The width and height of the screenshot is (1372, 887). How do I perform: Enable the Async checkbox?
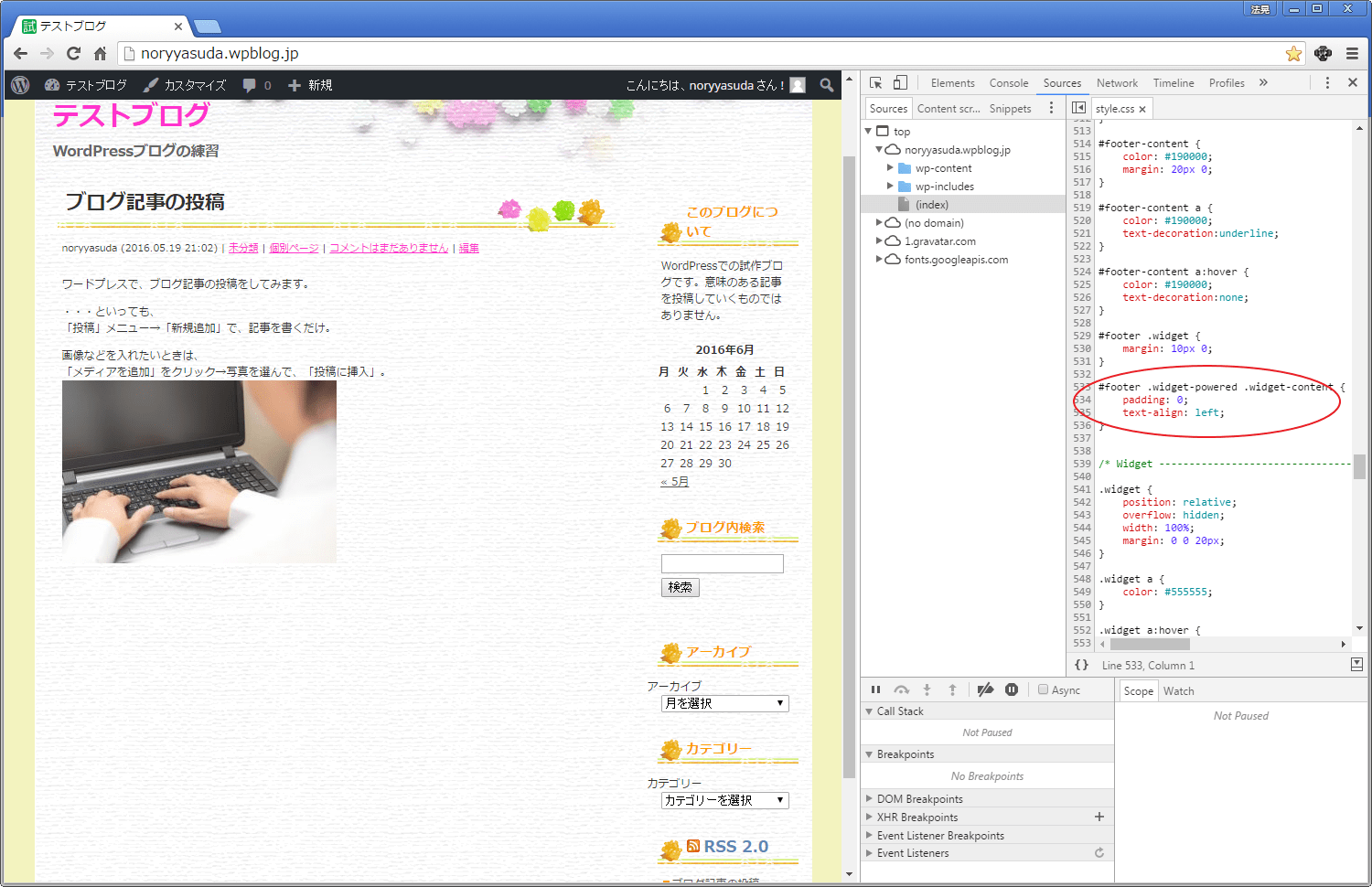coord(1043,689)
